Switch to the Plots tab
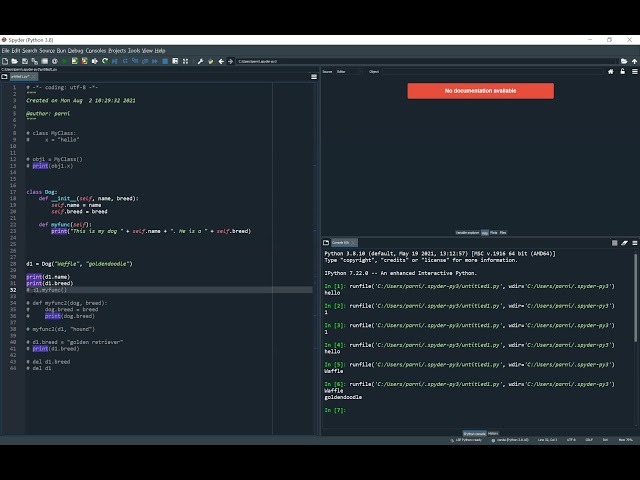This screenshot has height=480, width=640. click(x=493, y=233)
